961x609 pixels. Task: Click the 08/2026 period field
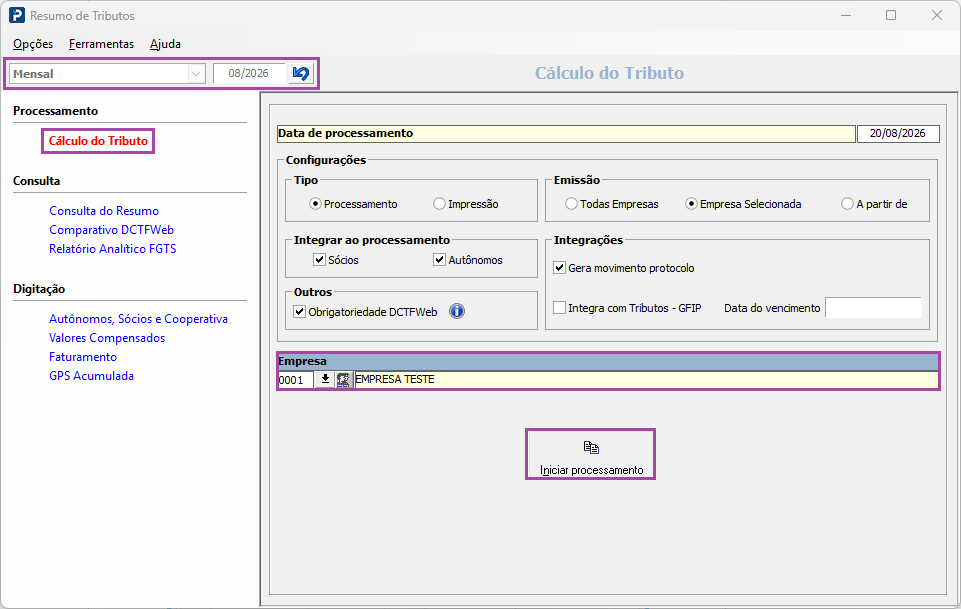(x=249, y=74)
